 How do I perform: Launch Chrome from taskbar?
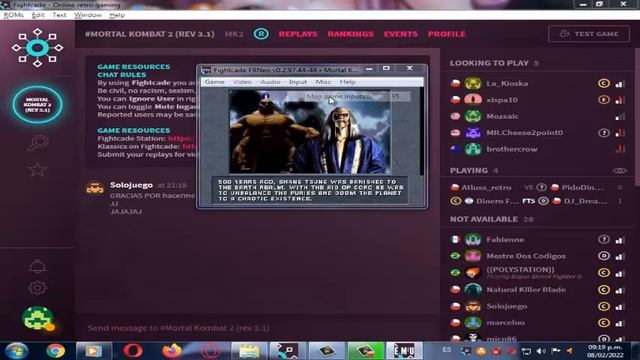(x=55, y=351)
